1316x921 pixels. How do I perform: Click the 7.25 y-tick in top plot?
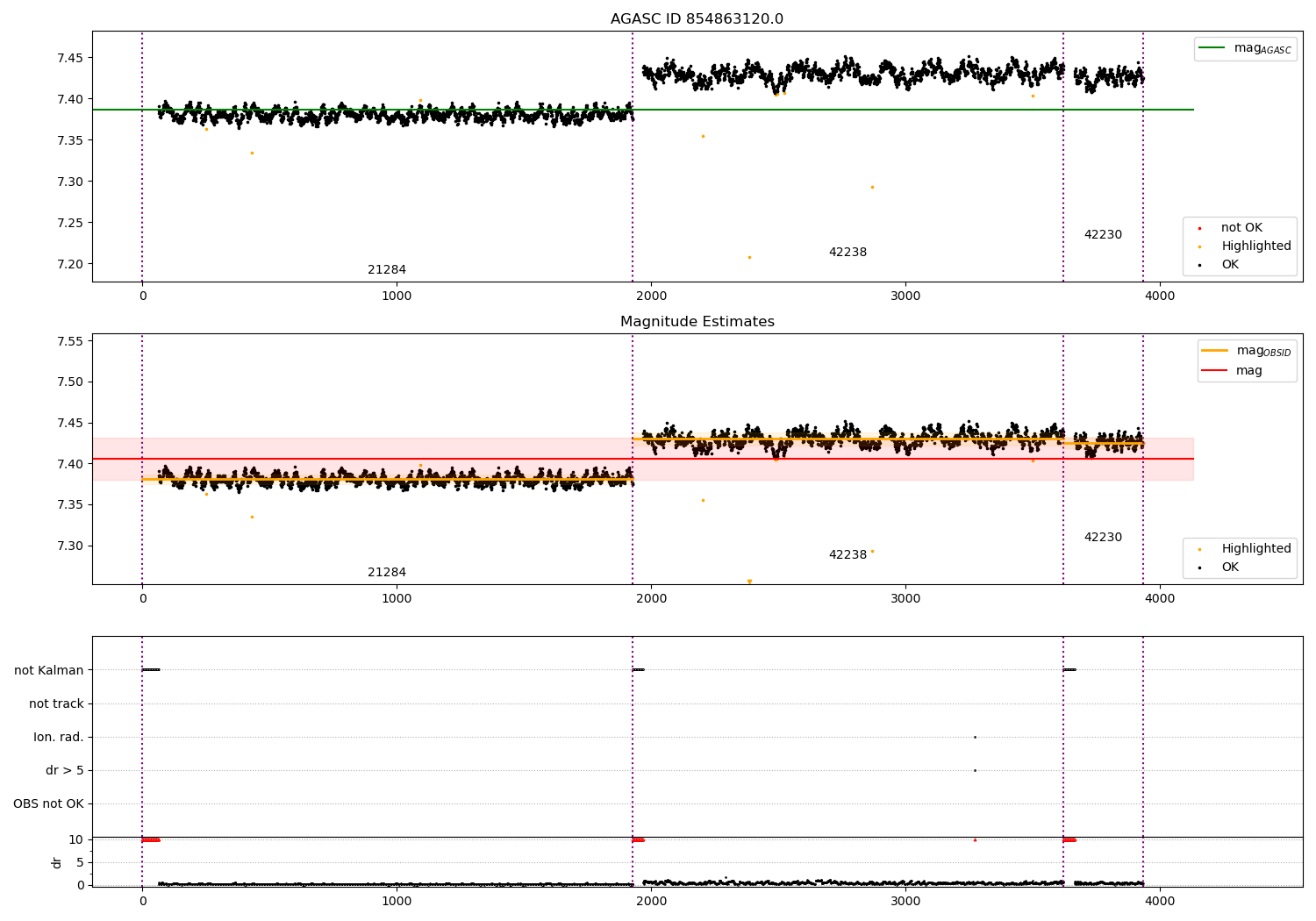(x=70, y=223)
